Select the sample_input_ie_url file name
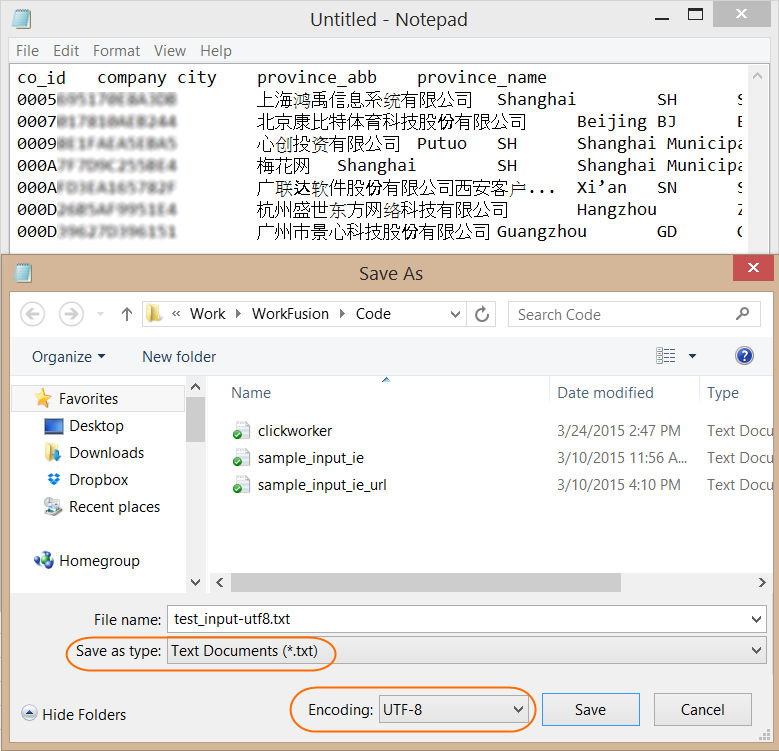 (322, 485)
